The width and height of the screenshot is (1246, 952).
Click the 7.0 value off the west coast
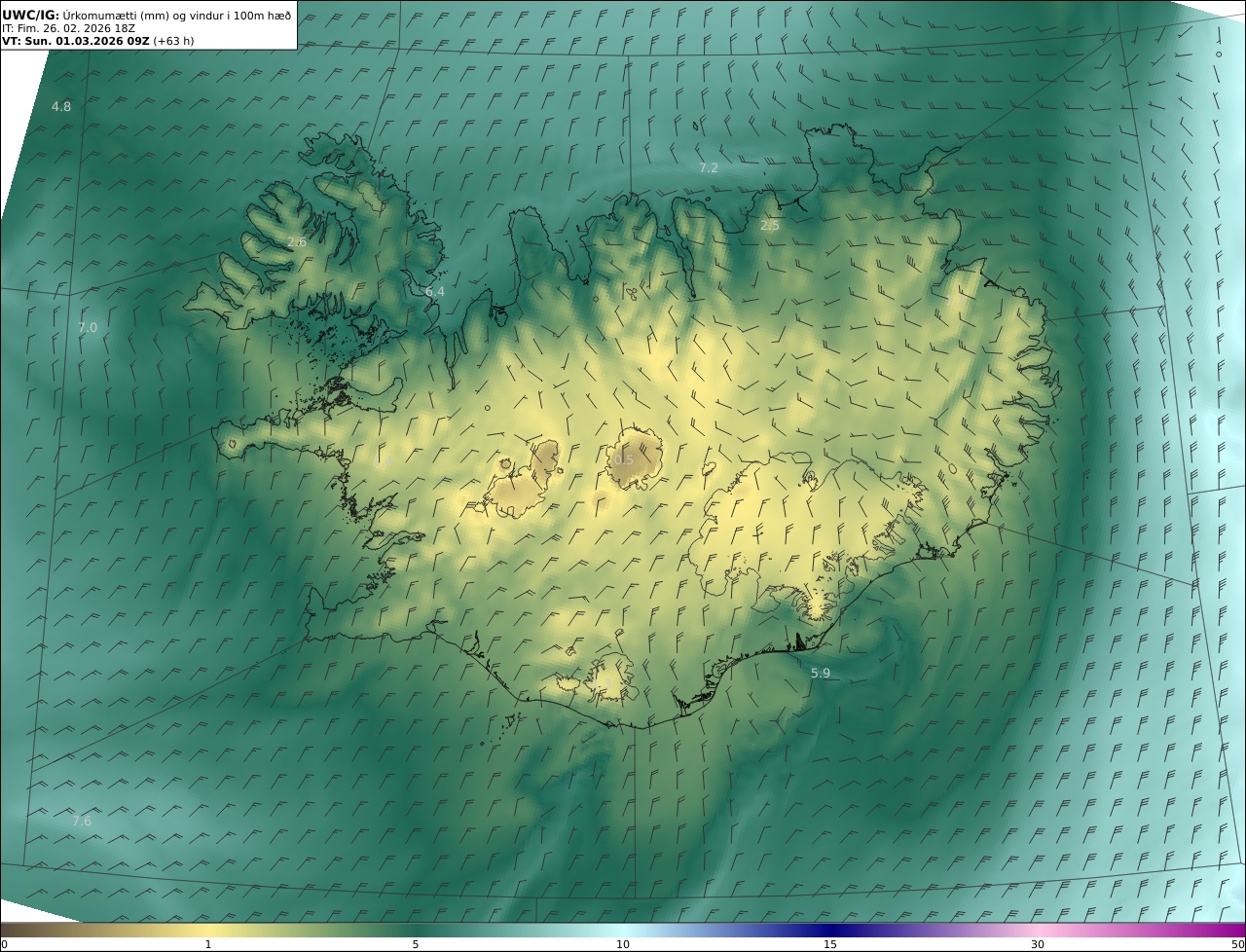[88, 328]
